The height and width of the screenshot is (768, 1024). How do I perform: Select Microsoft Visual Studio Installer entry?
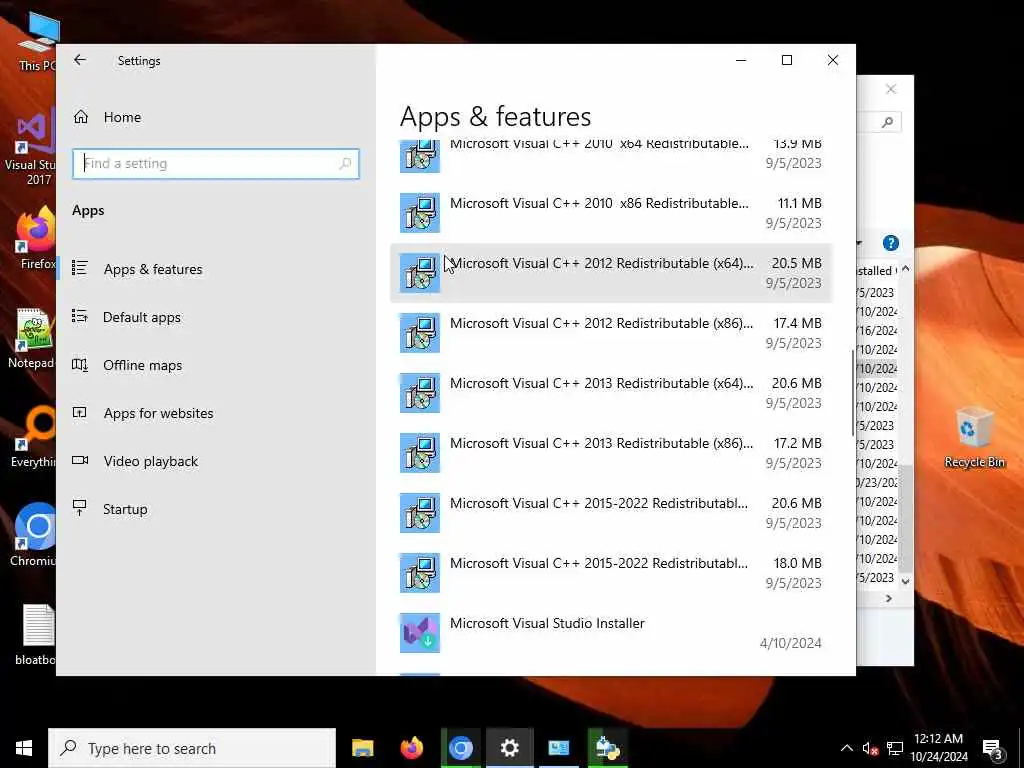click(611, 633)
